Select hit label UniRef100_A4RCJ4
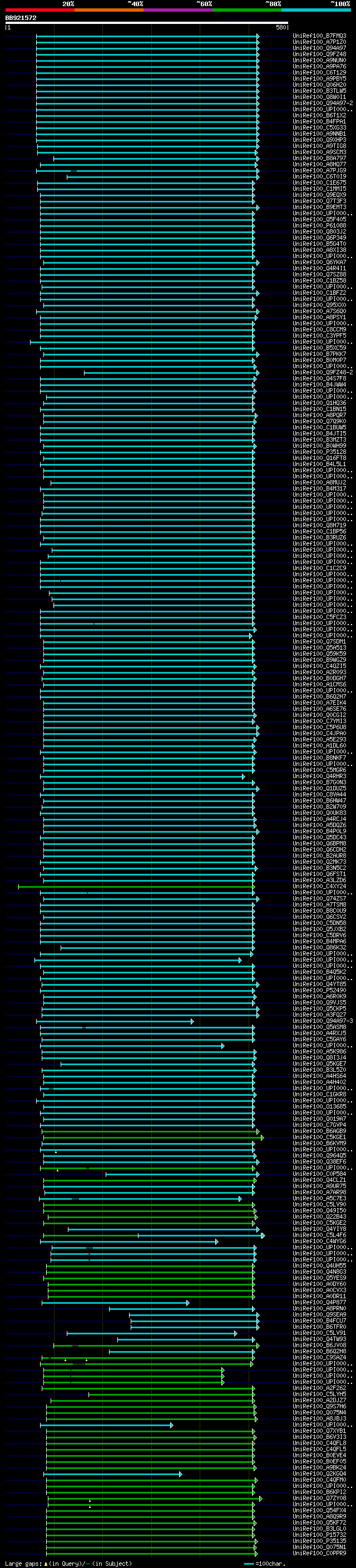The height and width of the screenshot is (1568, 356). 319,819
